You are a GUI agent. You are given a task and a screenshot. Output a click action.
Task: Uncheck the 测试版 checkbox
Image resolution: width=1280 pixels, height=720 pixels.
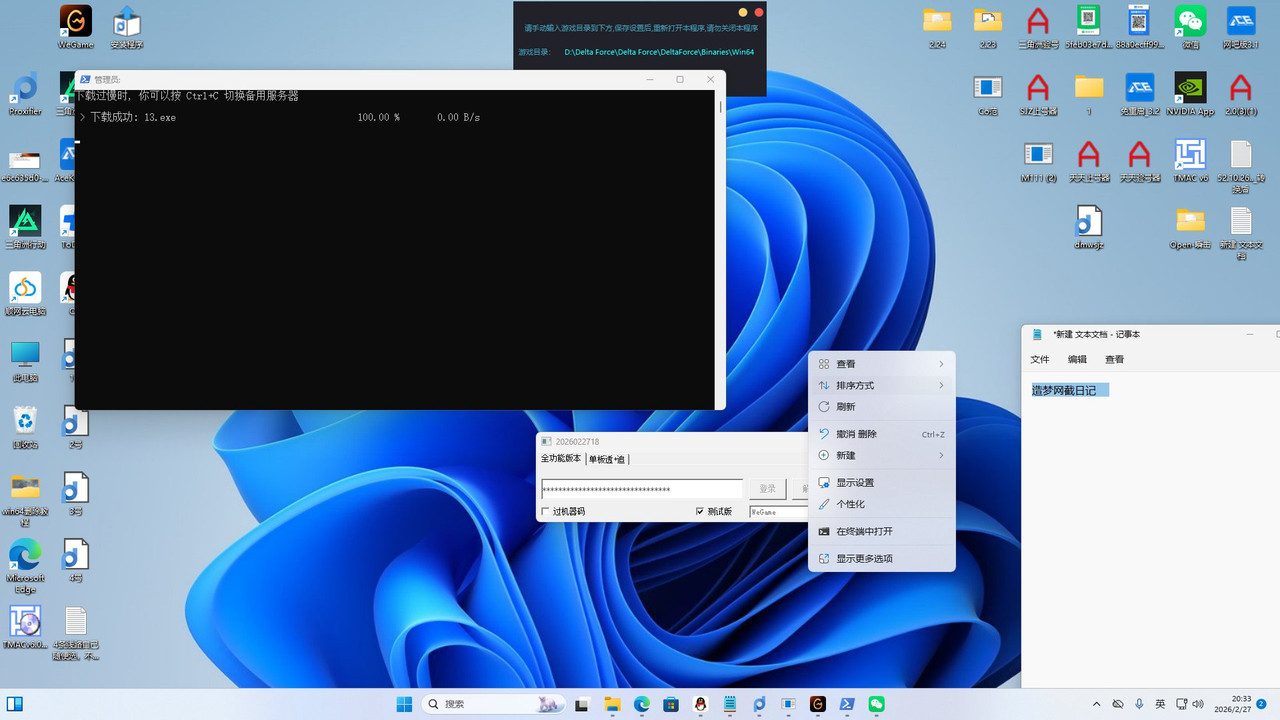click(x=700, y=511)
